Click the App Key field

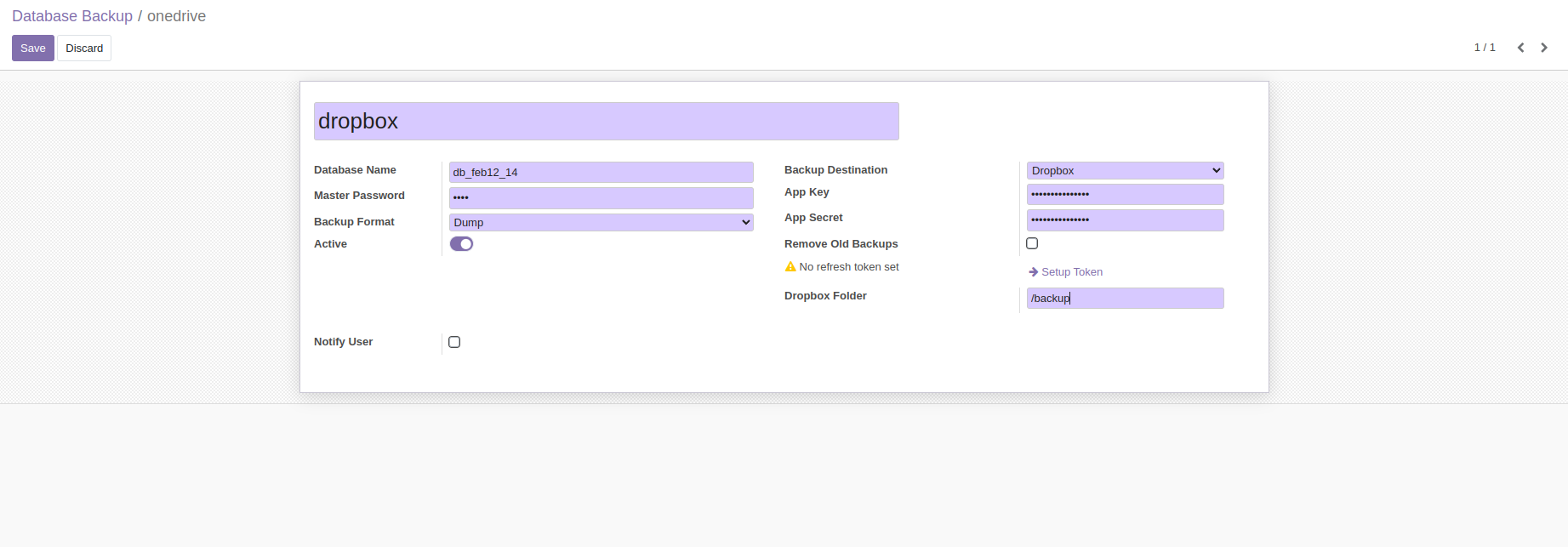click(x=1126, y=194)
